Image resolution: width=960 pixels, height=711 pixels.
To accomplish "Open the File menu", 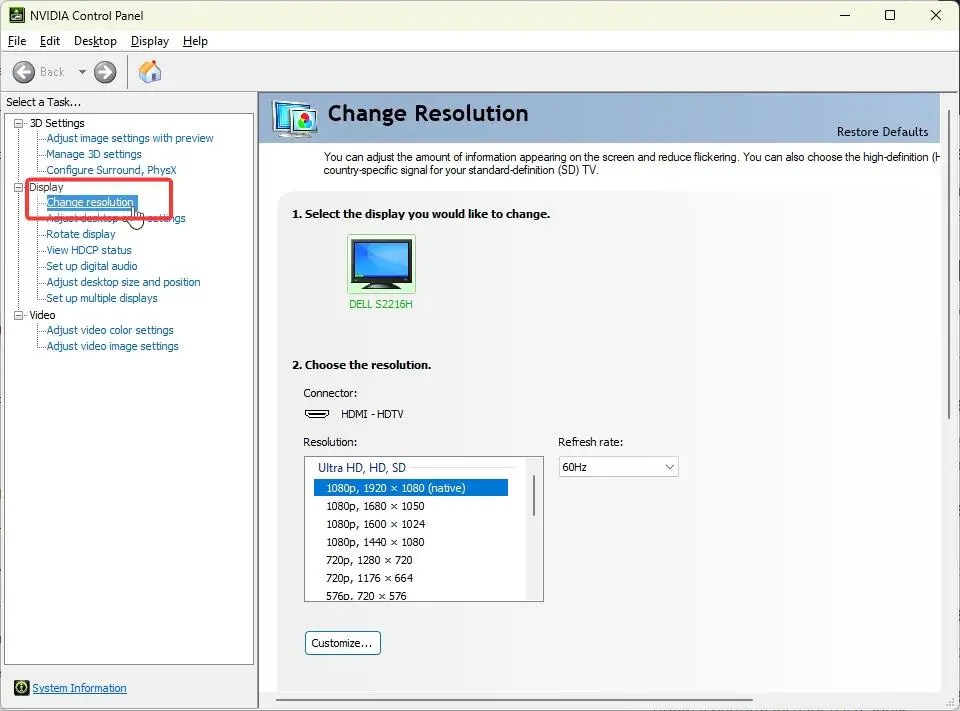I will click(x=17, y=41).
